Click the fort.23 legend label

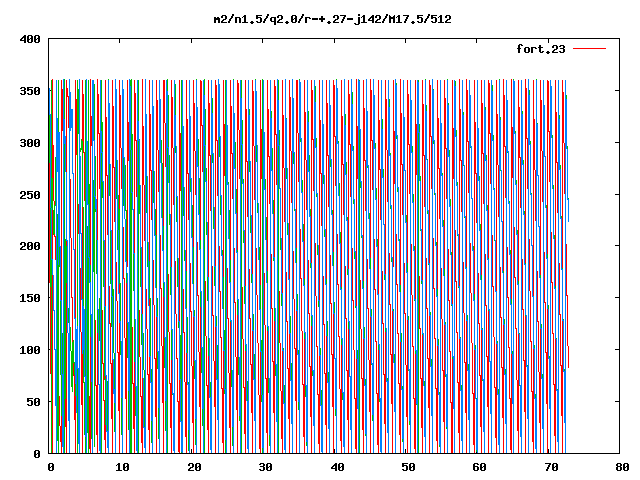point(541,49)
